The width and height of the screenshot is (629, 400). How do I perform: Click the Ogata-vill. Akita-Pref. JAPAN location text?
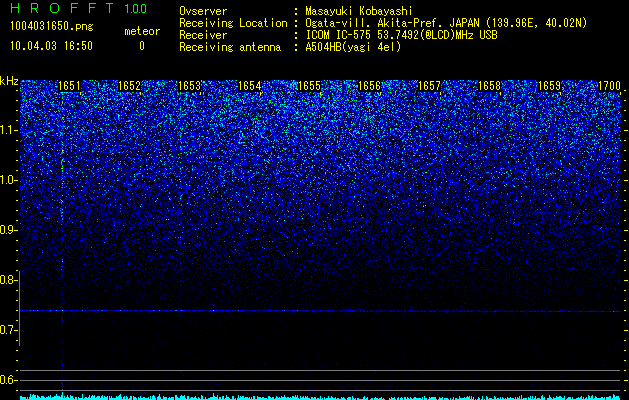tap(444, 23)
